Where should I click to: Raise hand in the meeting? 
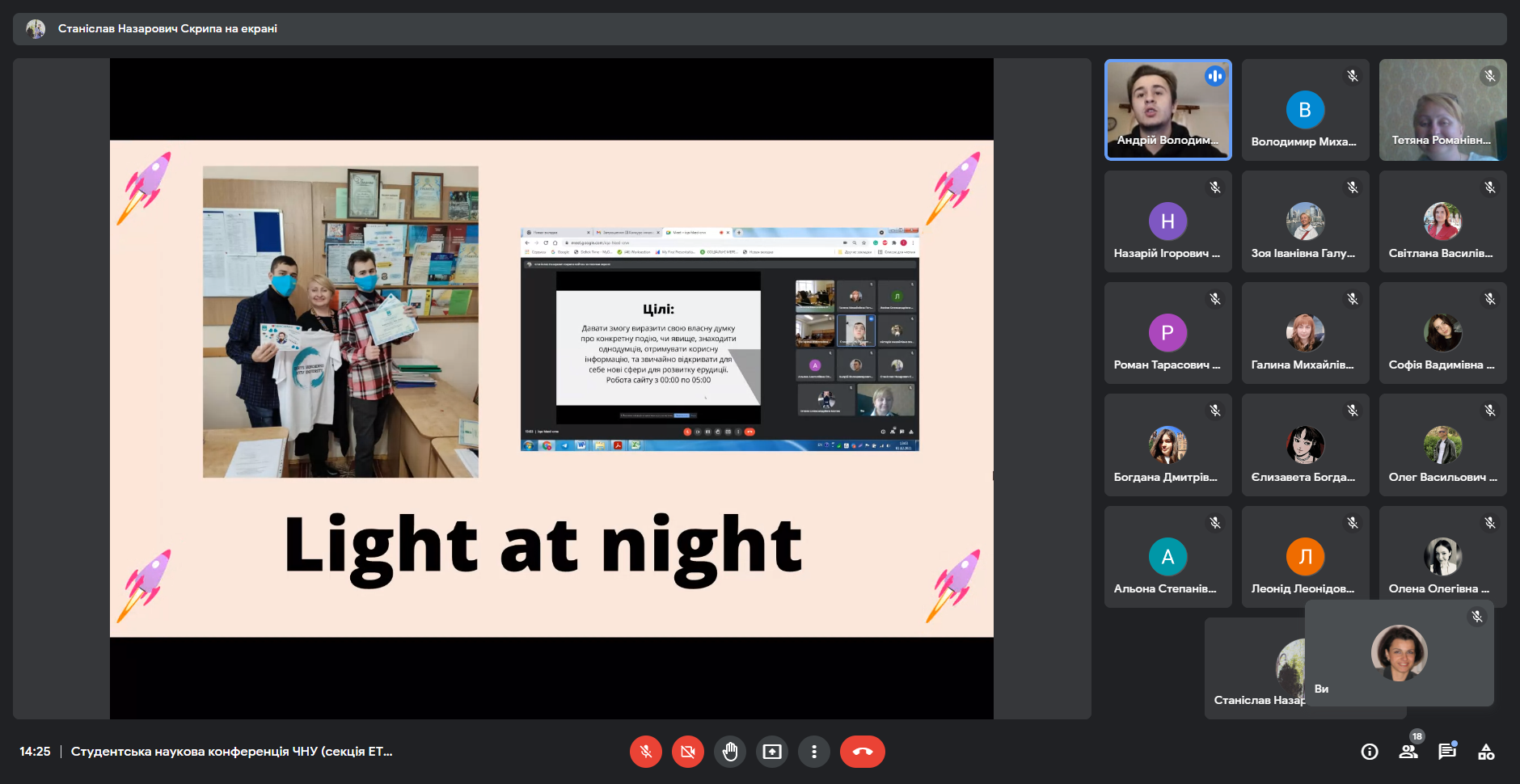pos(730,752)
